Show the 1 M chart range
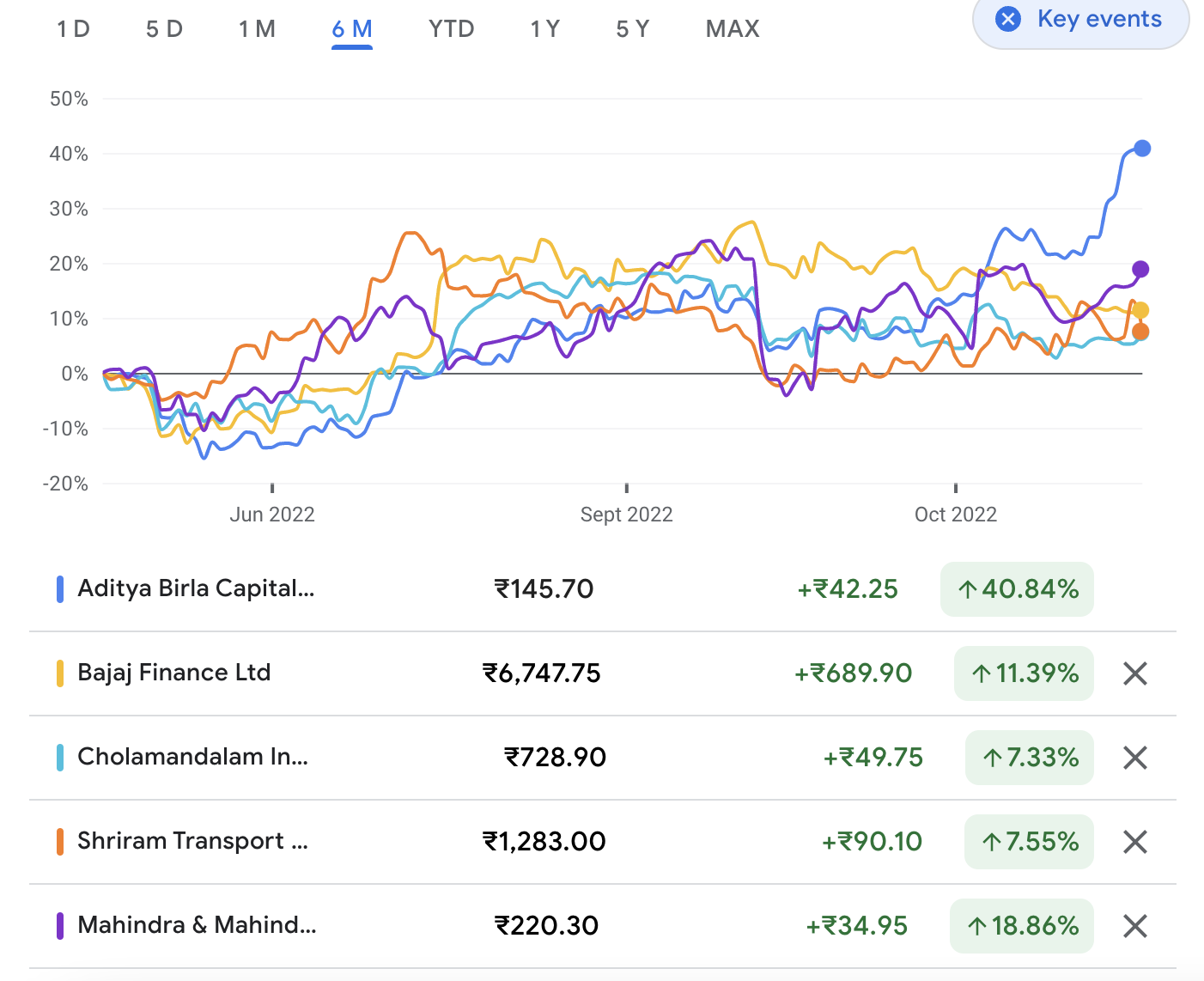This screenshot has width=1204, height=981. point(257,29)
